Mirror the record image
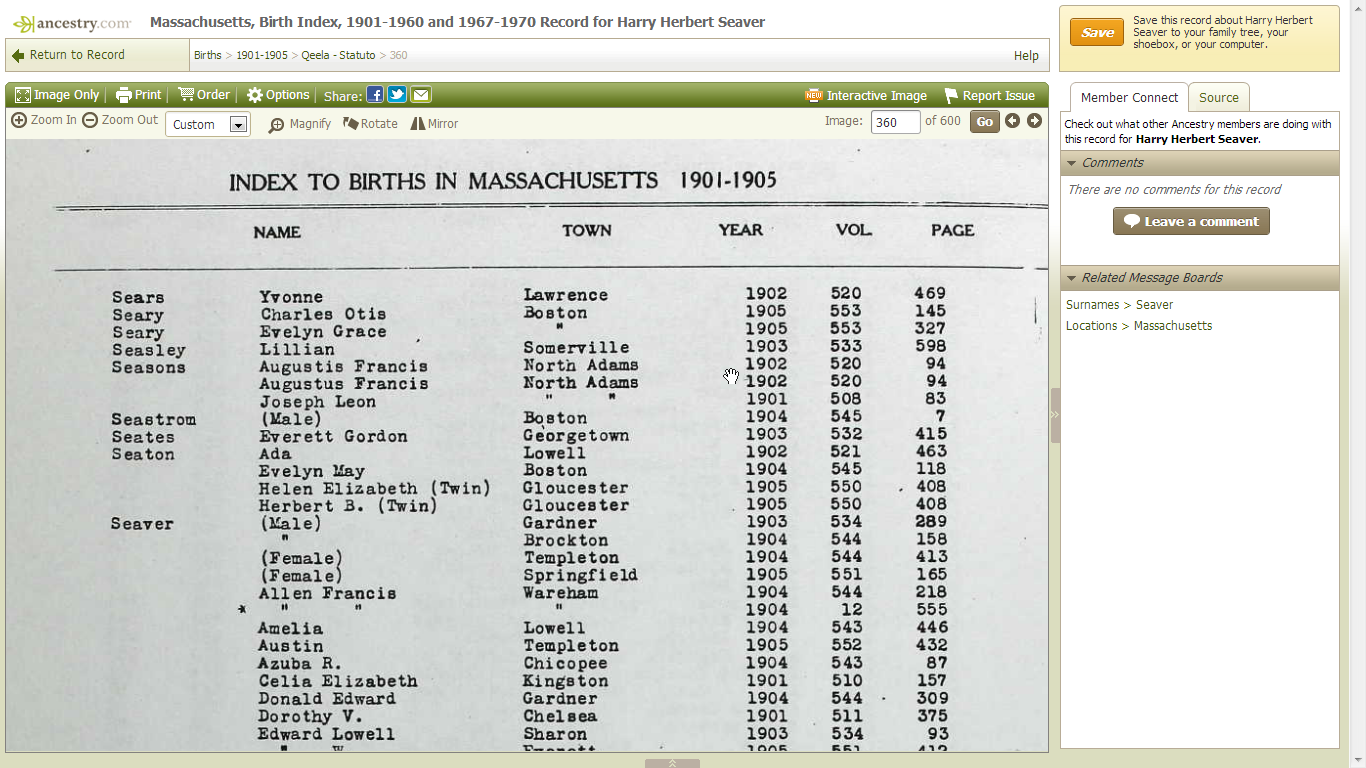This screenshot has width=1366, height=768. [x=434, y=124]
